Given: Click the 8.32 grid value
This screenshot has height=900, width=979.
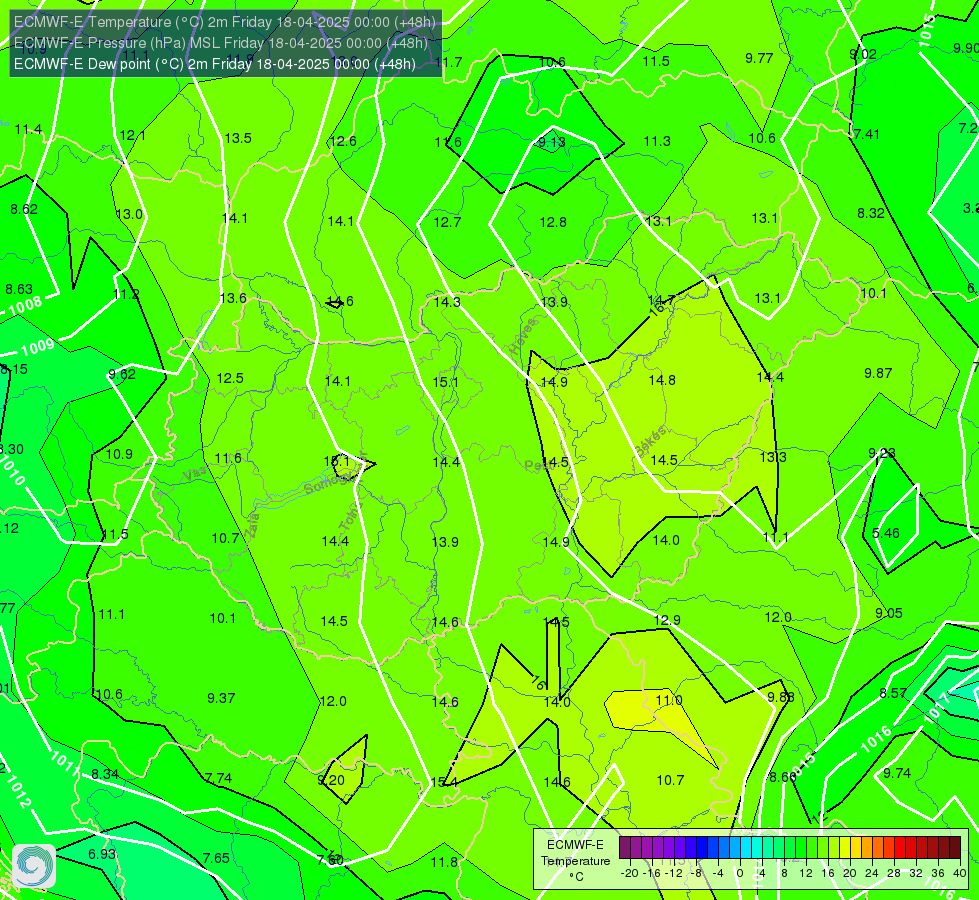Looking at the screenshot, I should [x=870, y=213].
